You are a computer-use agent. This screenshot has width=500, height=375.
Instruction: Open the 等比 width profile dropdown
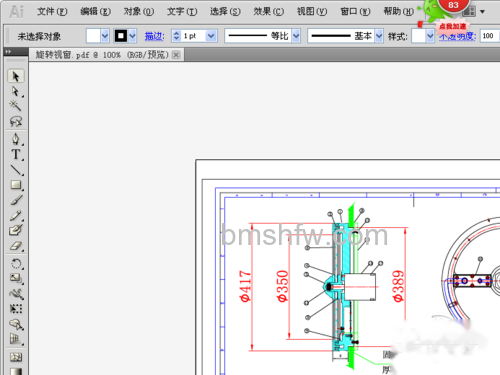[x=296, y=36]
